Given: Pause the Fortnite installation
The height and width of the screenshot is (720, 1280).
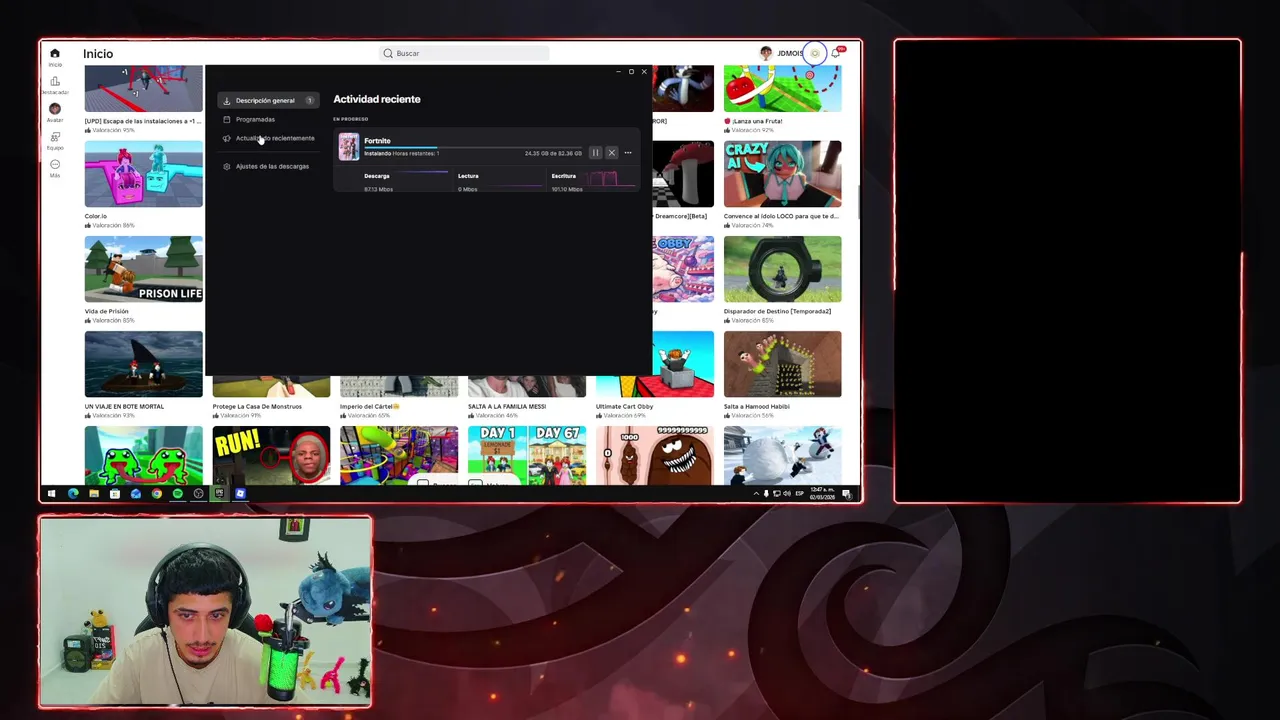Looking at the screenshot, I should [x=595, y=152].
